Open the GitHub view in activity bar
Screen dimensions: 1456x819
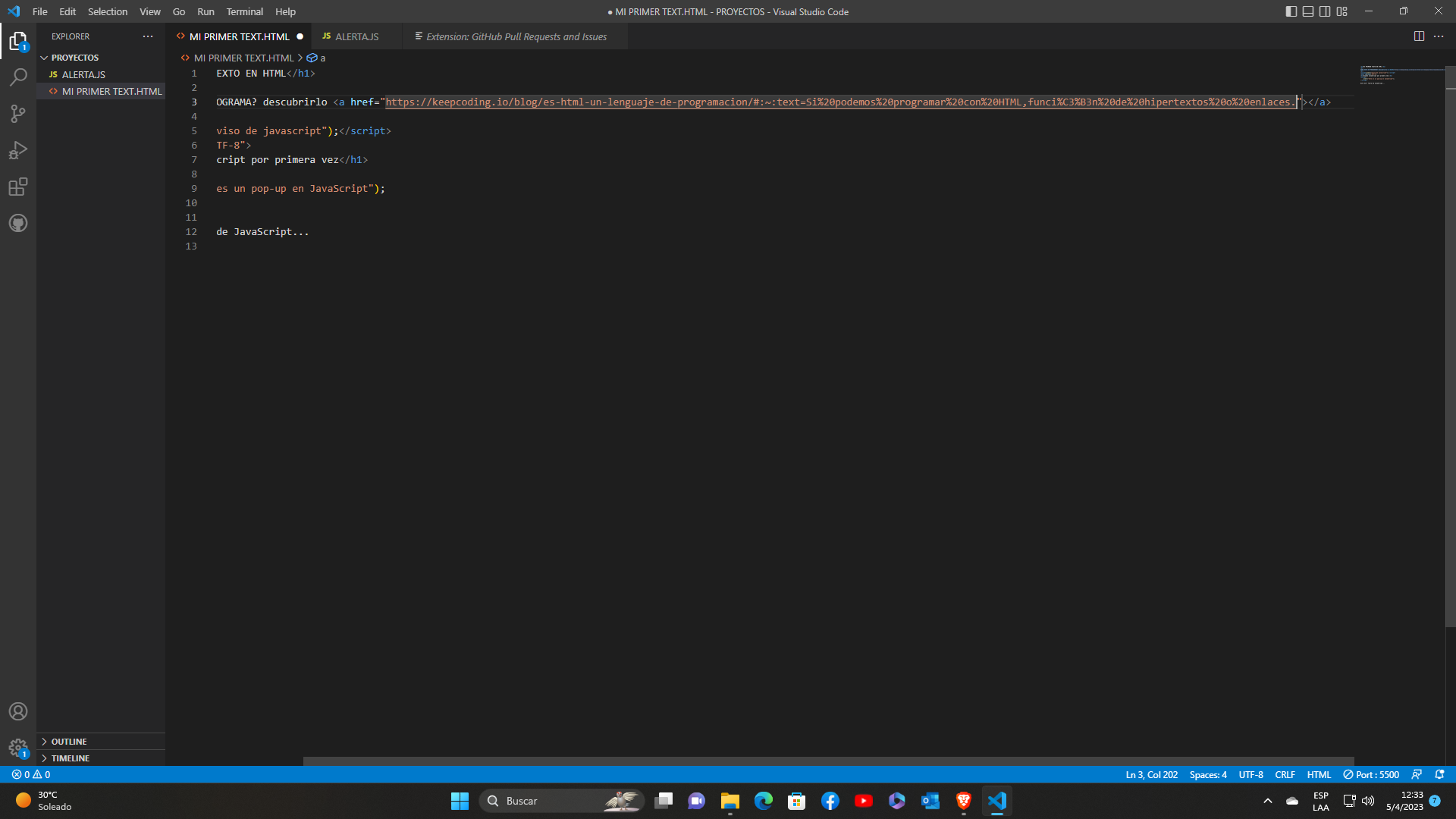(x=18, y=223)
